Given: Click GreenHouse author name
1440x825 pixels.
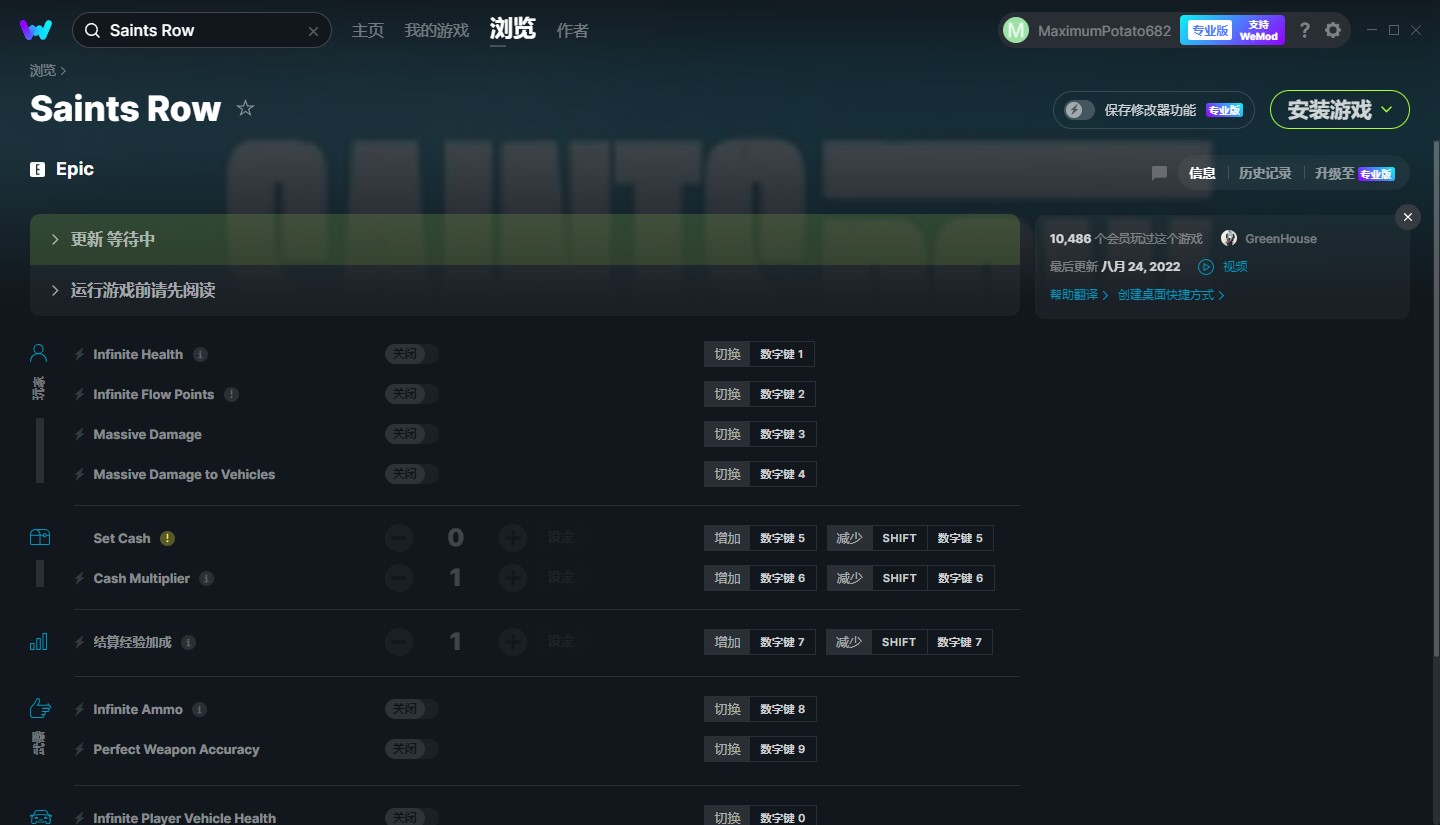Looking at the screenshot, I should pos(1281,239).
